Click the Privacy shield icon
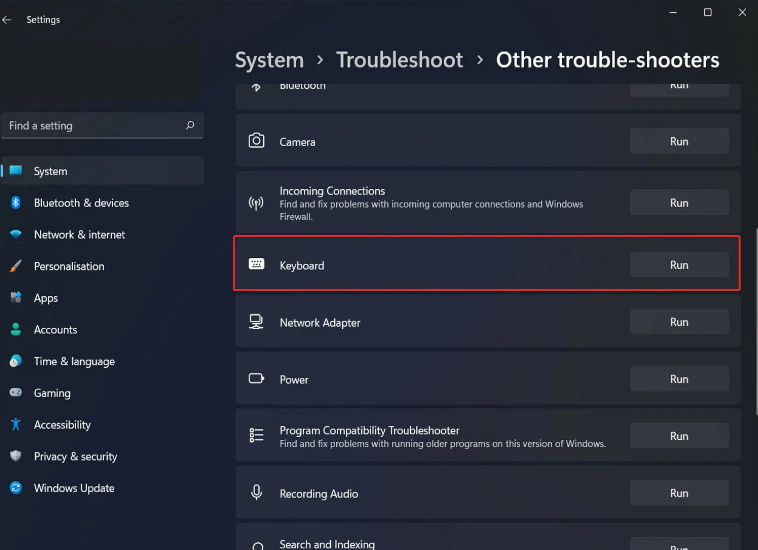The height and width of the screenshot is (550, 758). (x=15, y=456)
